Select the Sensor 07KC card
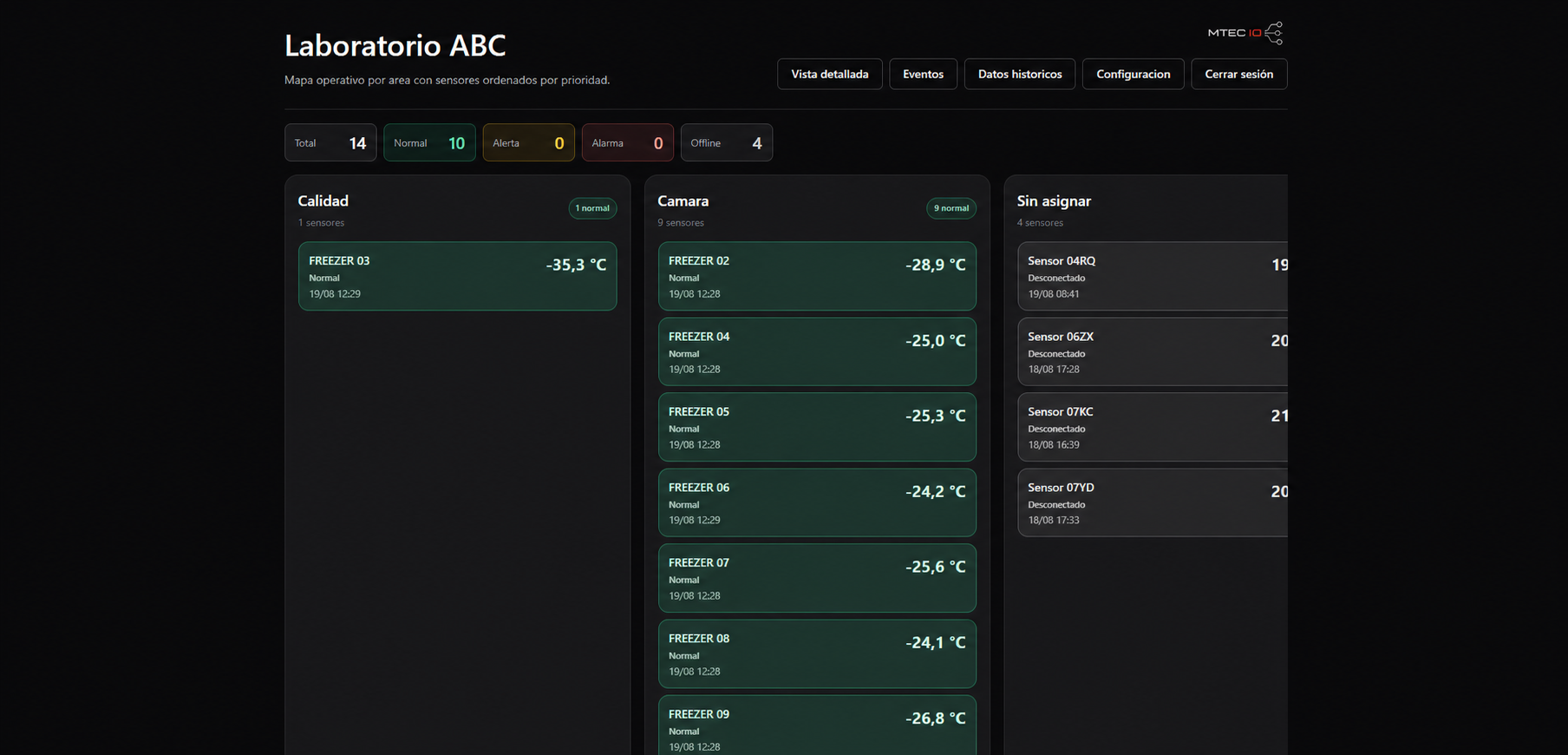Screen dimensions: 1568x755 point(1153,427)
